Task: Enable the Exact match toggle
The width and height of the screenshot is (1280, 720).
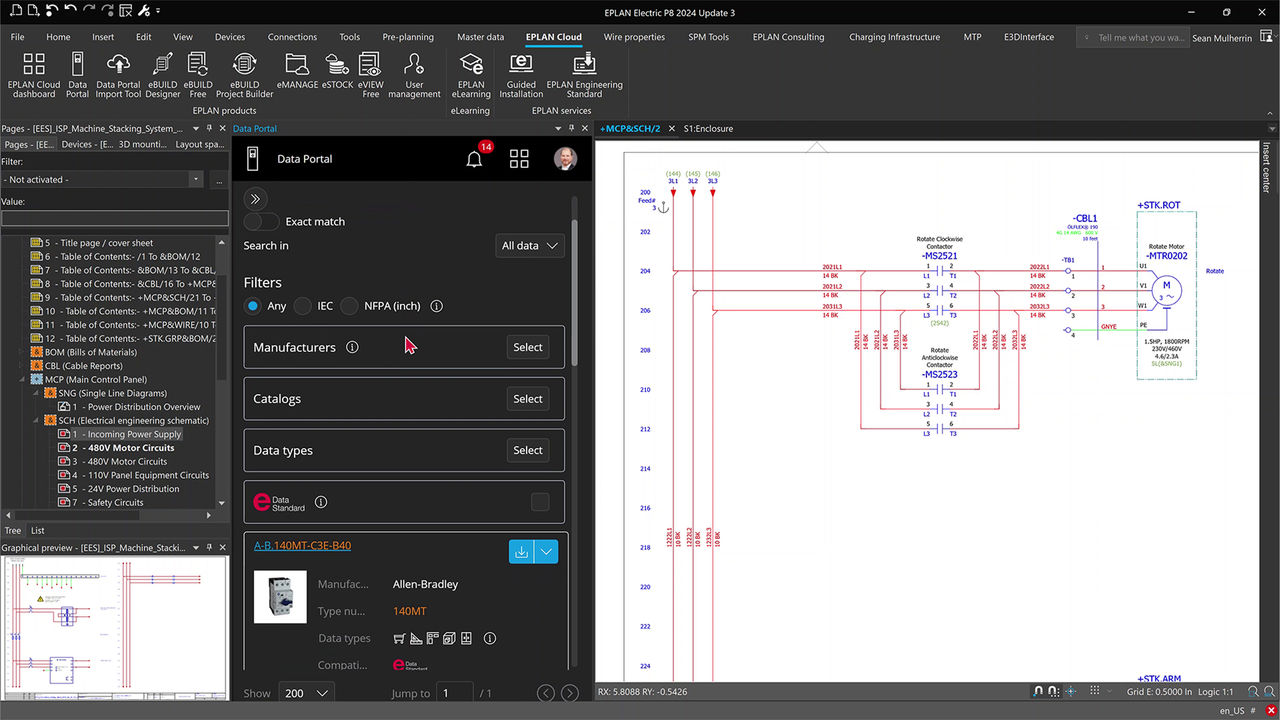Action: coord(261,221)
